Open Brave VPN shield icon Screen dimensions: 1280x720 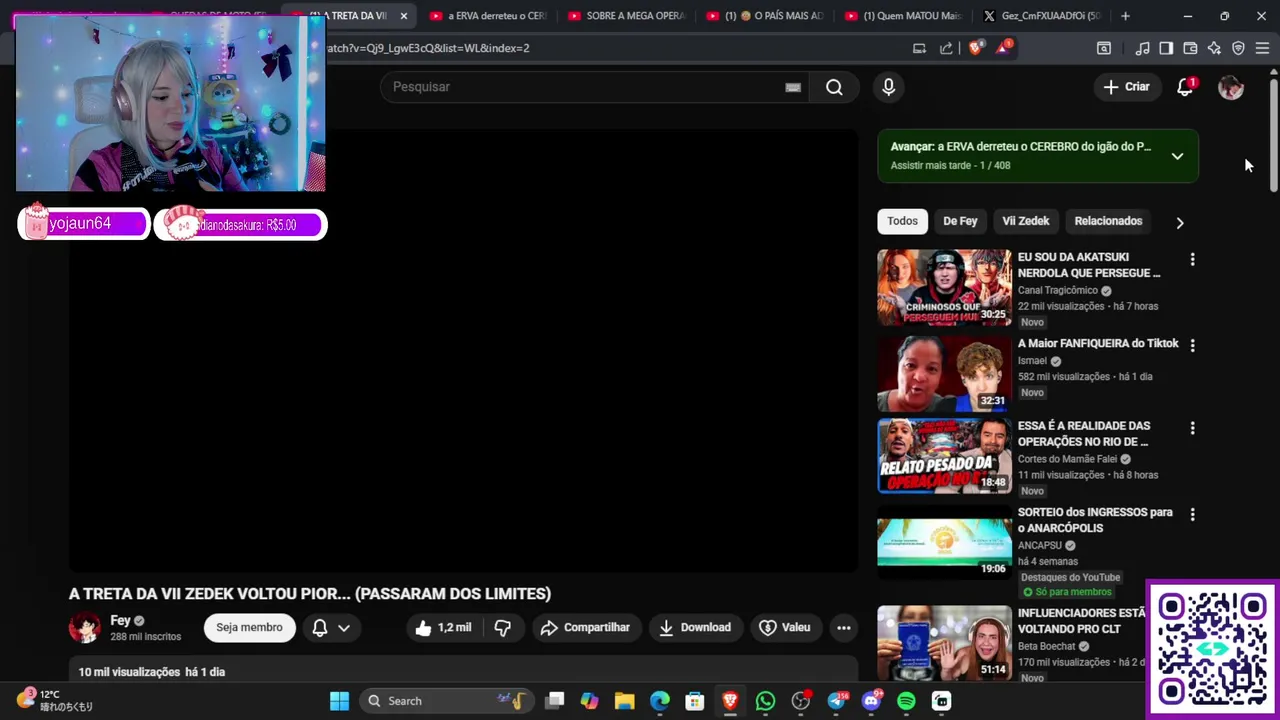[x=1238, y=48]
